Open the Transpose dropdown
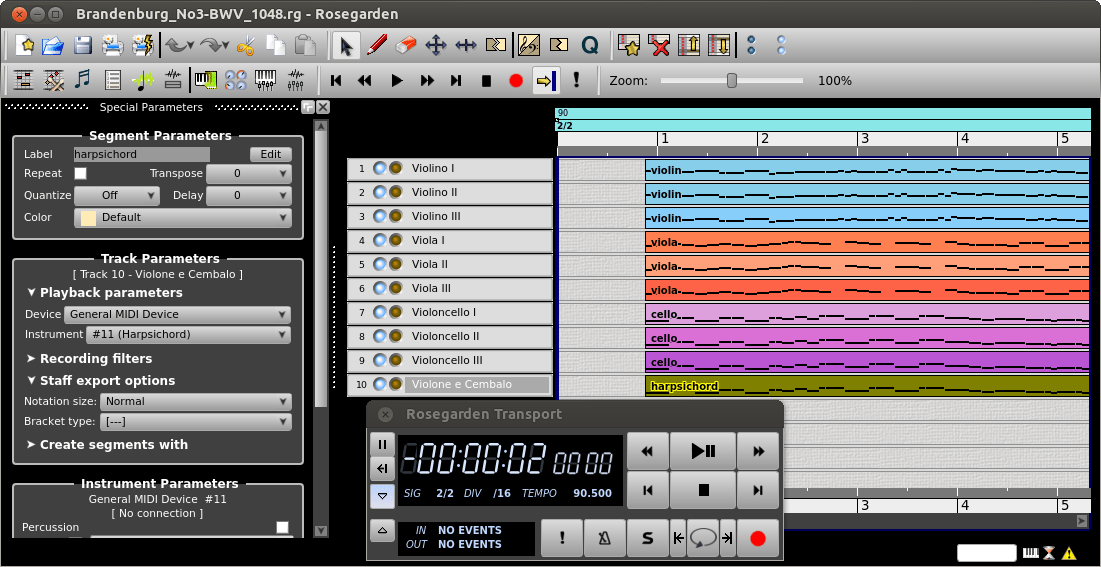The width and height of the screenshot is (1101, 567). point(249,174)
